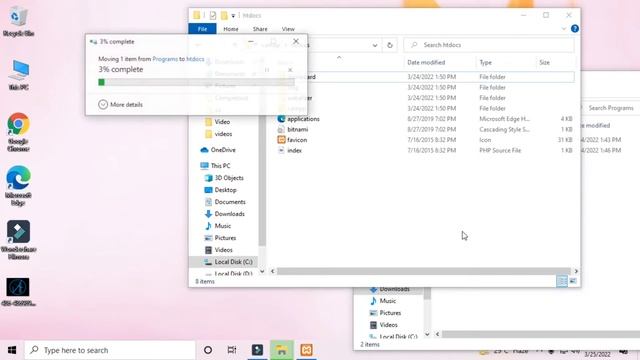Open the View ribbon tab

(288, 29)
